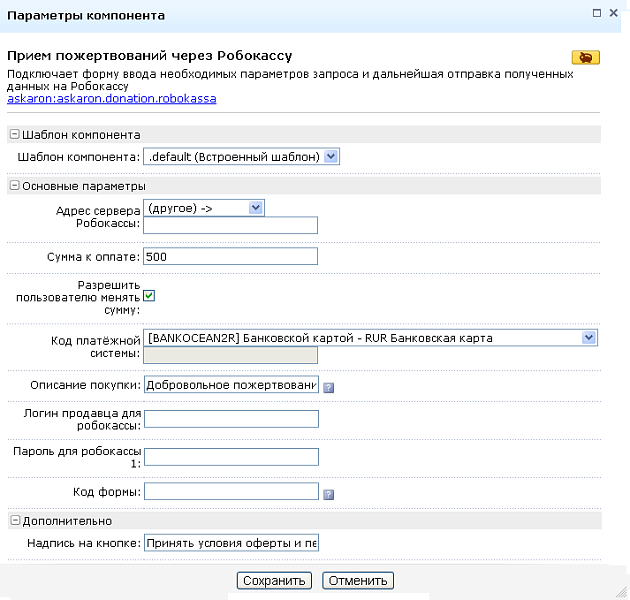Collapse the Шаблон компонента section

tap(14, 134)
